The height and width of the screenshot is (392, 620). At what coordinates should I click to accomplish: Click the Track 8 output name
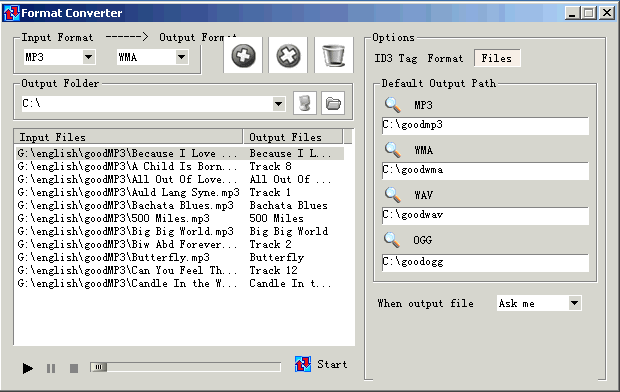(x=270, y=167)
